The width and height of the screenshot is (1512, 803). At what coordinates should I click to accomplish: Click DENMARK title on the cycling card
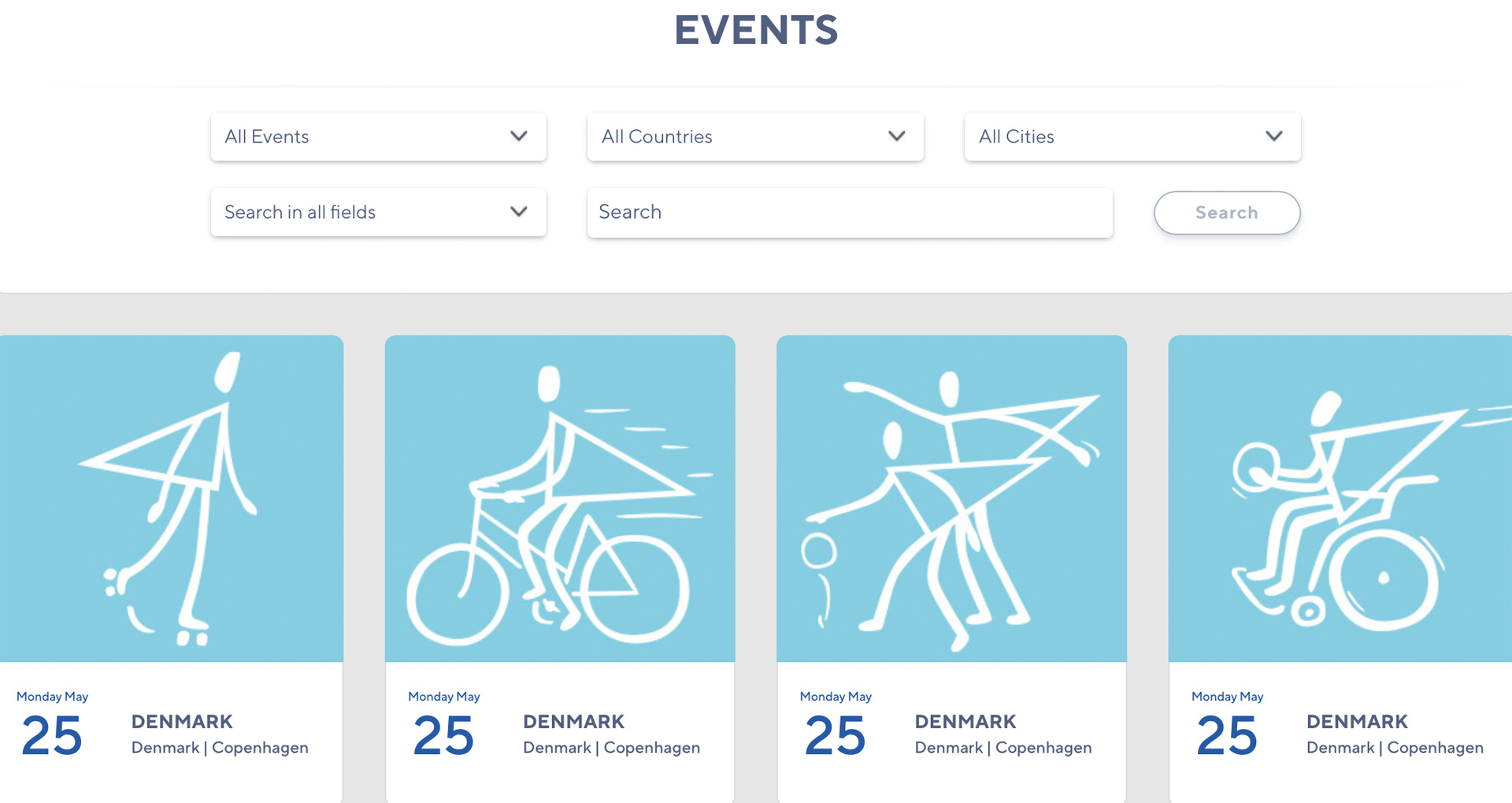[573, 722]
